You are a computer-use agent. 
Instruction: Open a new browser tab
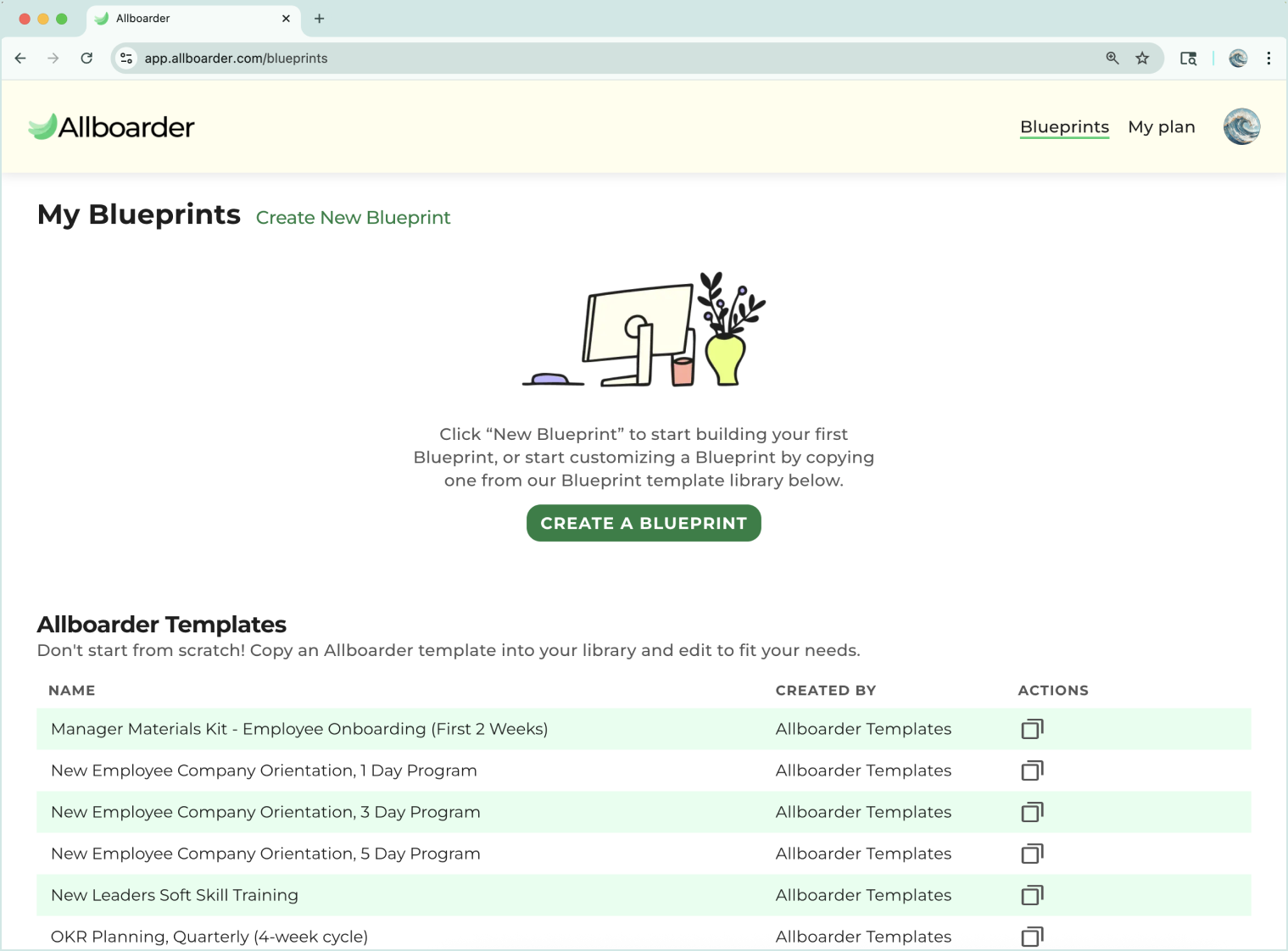(x=320, y=19)
